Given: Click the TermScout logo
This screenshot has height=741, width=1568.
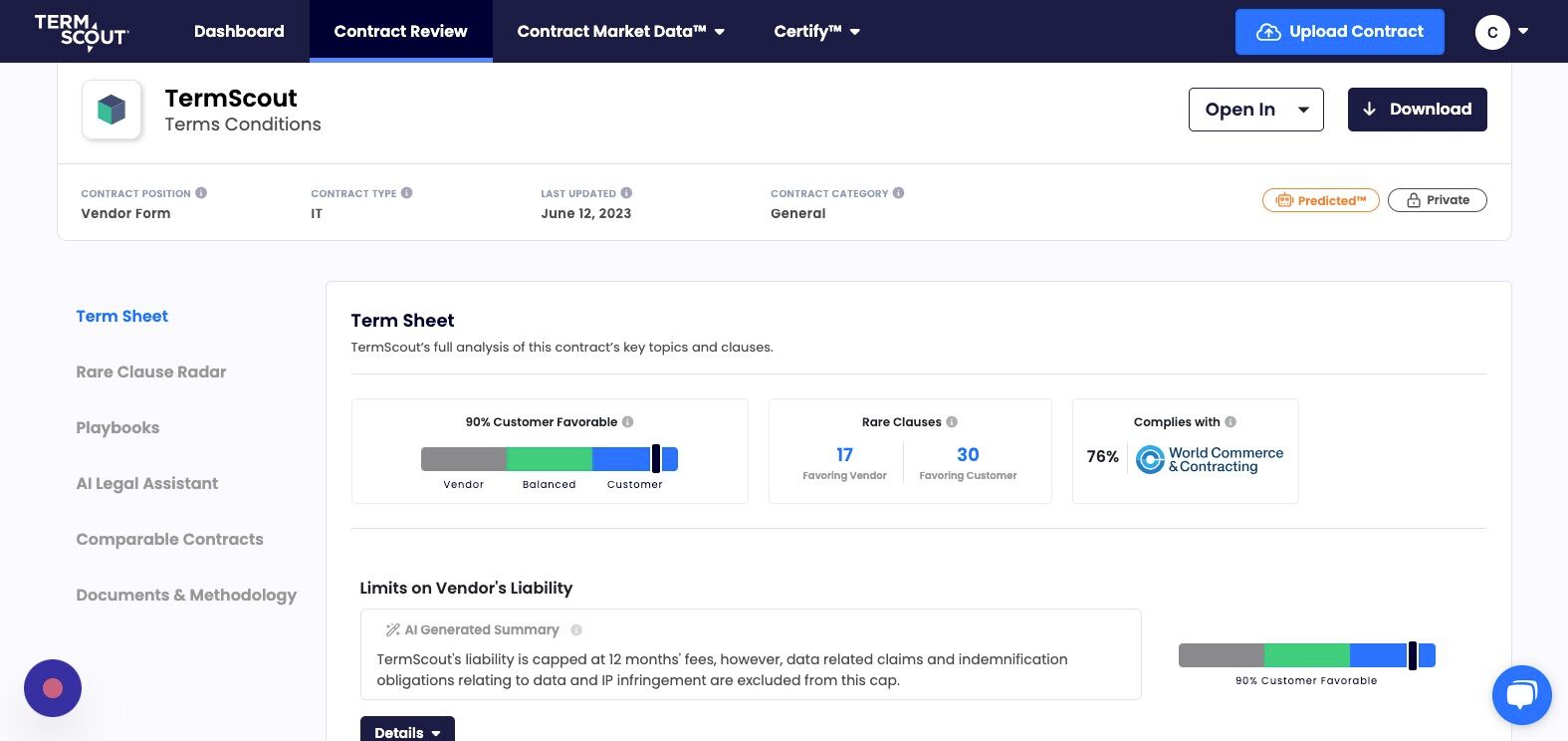Looking at the screenshot, I should pyautogui.click(x=82, y=32).
